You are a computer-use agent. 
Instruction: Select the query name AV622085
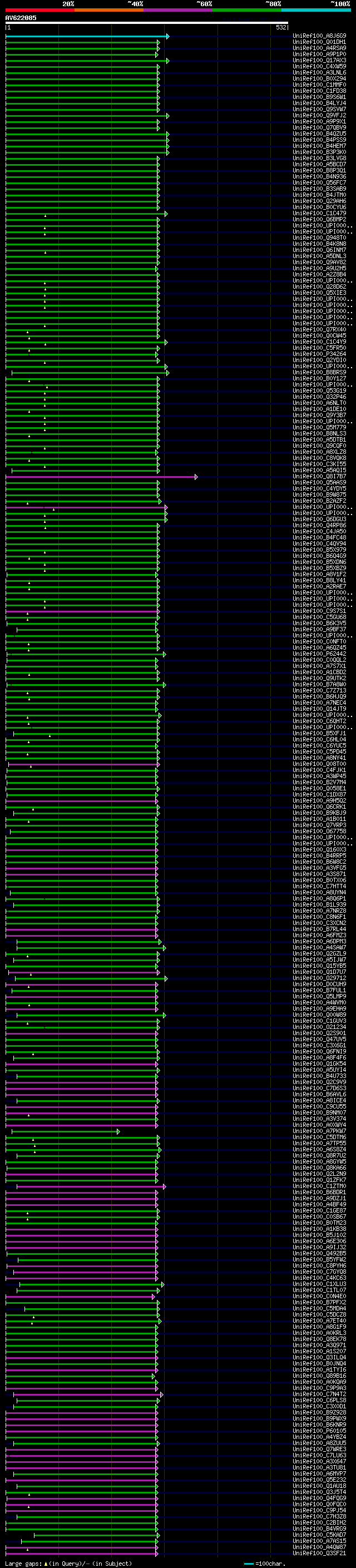(21, 18)
